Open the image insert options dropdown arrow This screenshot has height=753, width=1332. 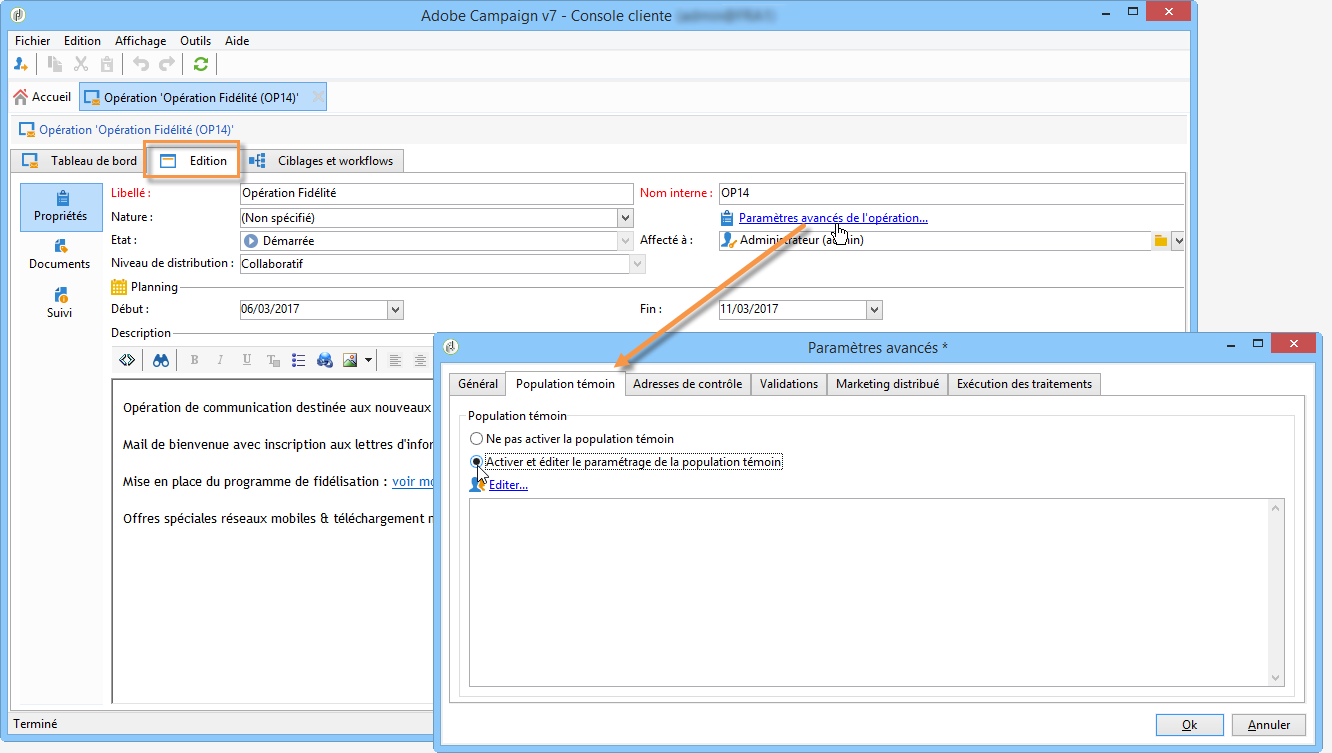tap(368, 360)
